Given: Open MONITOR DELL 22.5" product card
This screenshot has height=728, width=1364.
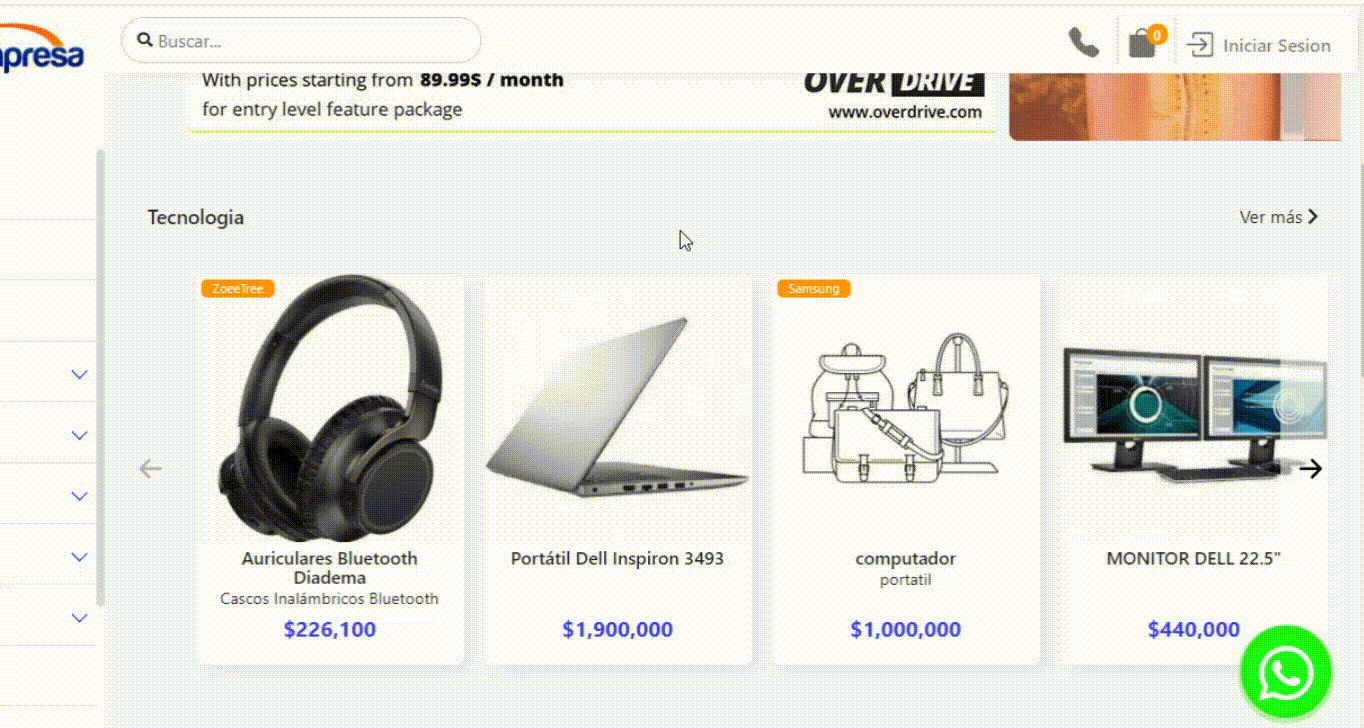Looking at the screenshot, I should click(1194, 469).
